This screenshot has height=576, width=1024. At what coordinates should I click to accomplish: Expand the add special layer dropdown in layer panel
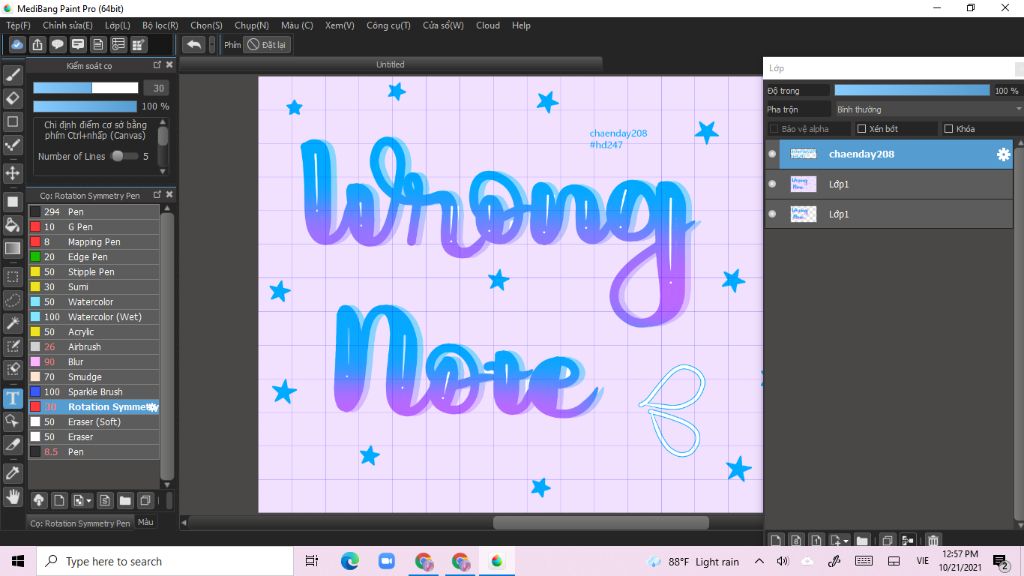pyautogui.click(x=846, y=541)
